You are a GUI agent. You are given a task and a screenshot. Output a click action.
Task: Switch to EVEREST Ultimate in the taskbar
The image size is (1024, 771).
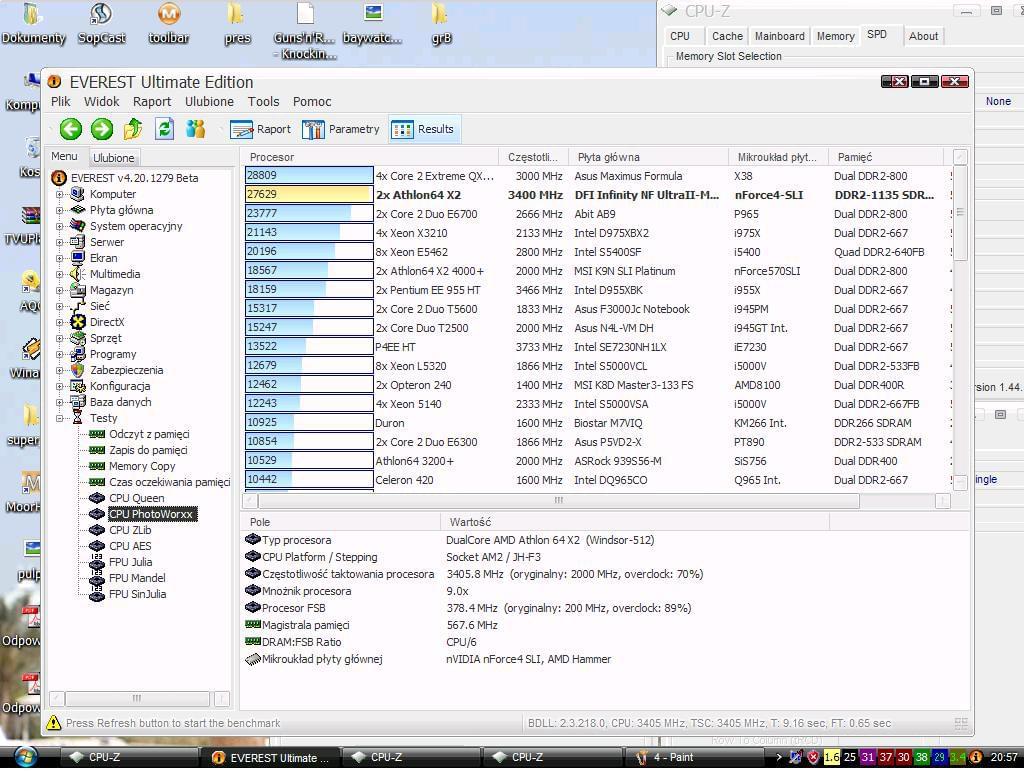[269, 757]
